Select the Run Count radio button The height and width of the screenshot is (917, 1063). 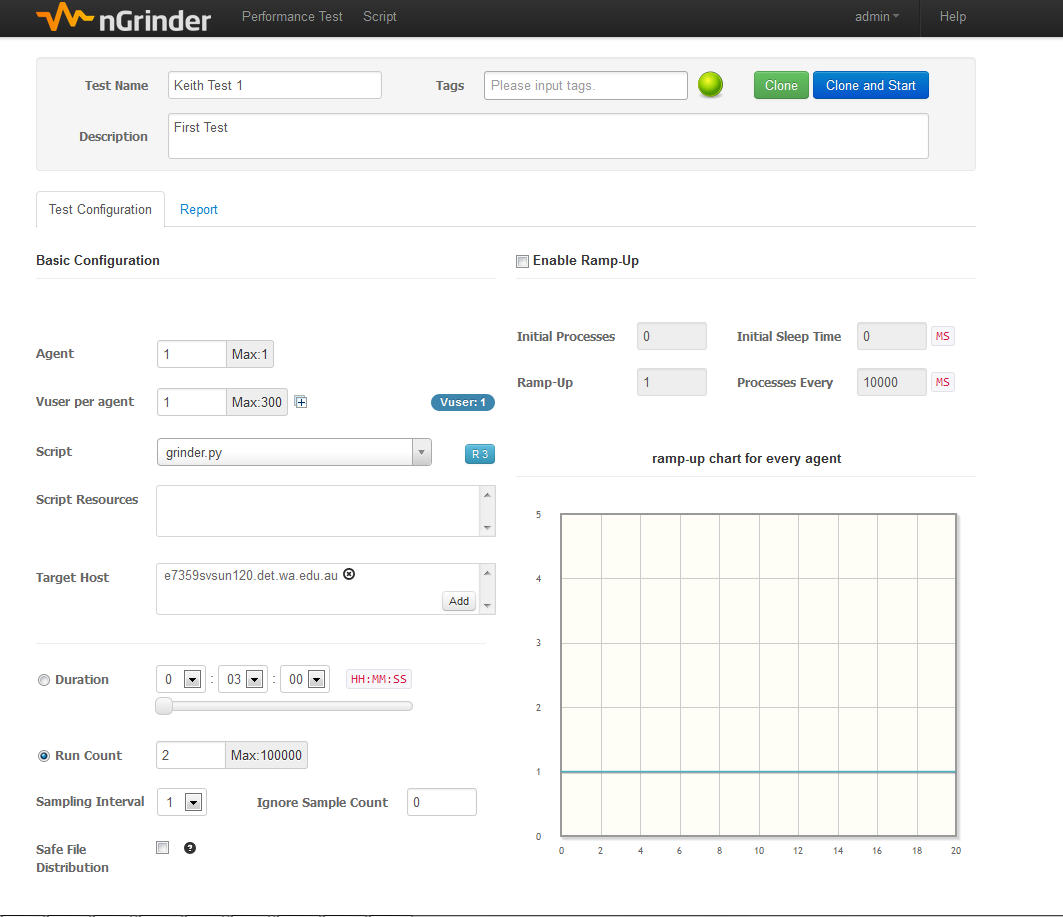click(43, 756)
